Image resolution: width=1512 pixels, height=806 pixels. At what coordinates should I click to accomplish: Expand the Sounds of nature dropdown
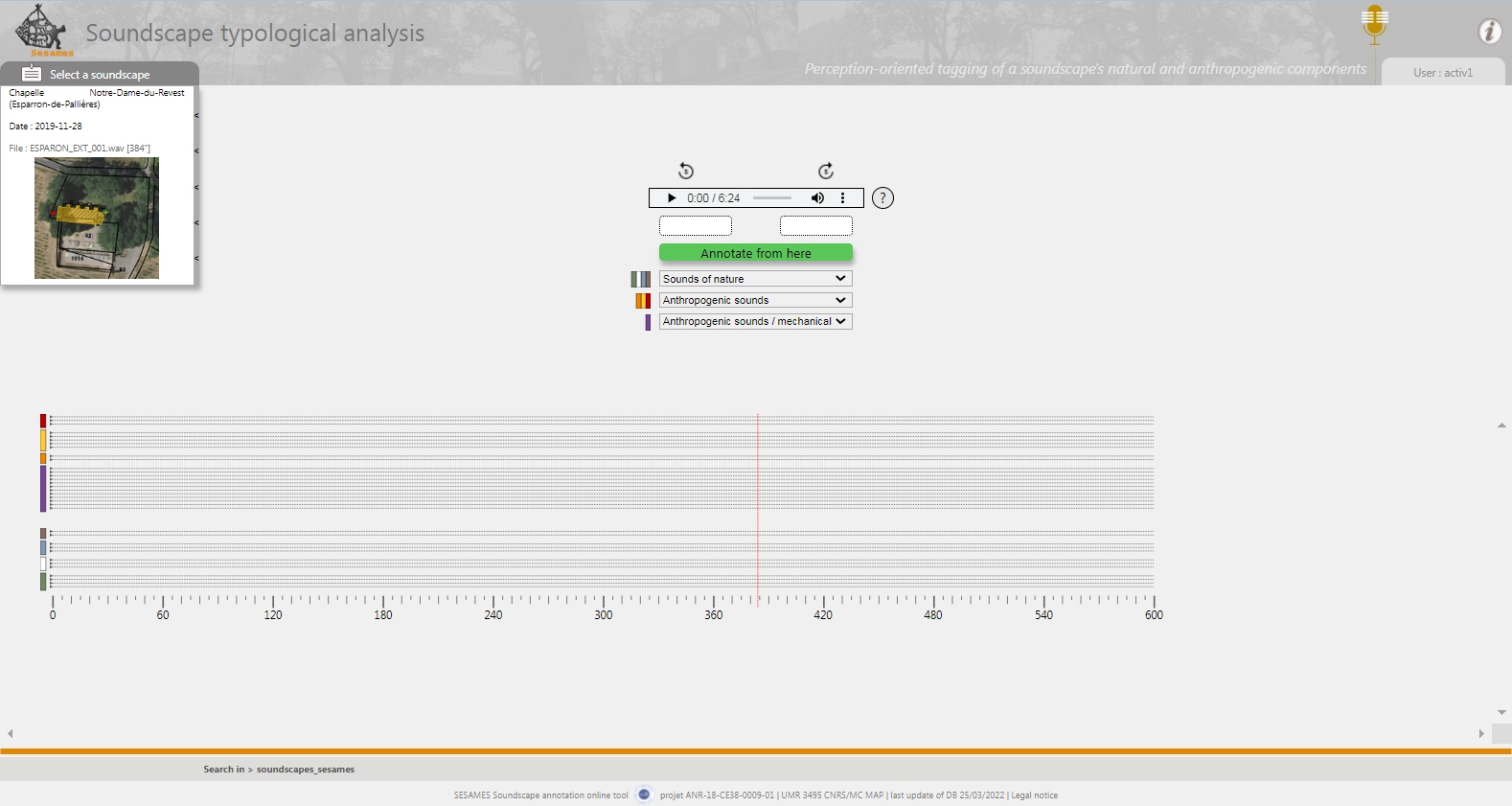pyautogui.click(x=756, y=279)
